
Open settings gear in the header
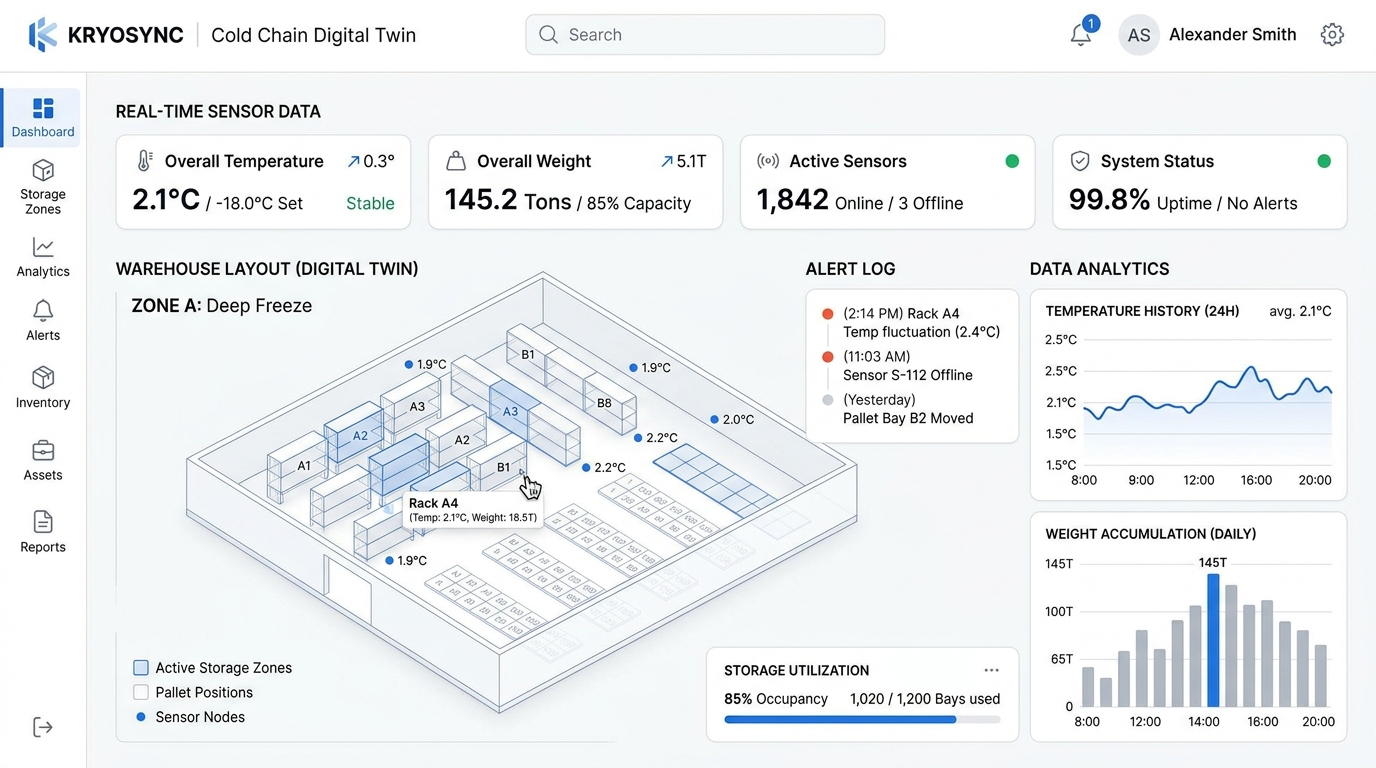(1332, 35)
